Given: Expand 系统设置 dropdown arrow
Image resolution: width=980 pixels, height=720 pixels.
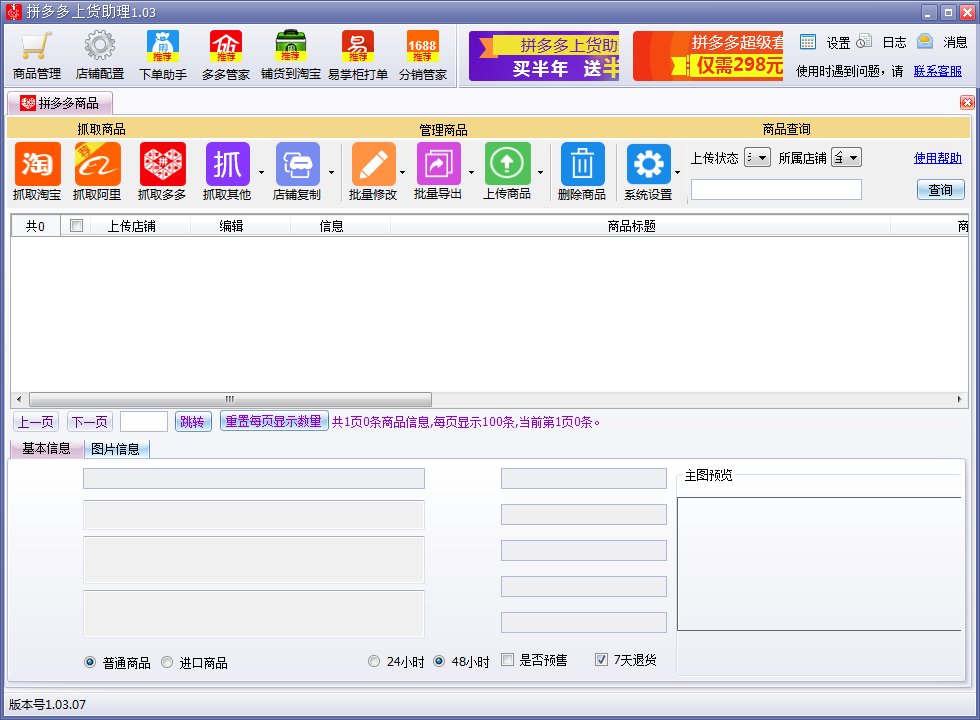Looking at the screenshot, I should point(678,172).
